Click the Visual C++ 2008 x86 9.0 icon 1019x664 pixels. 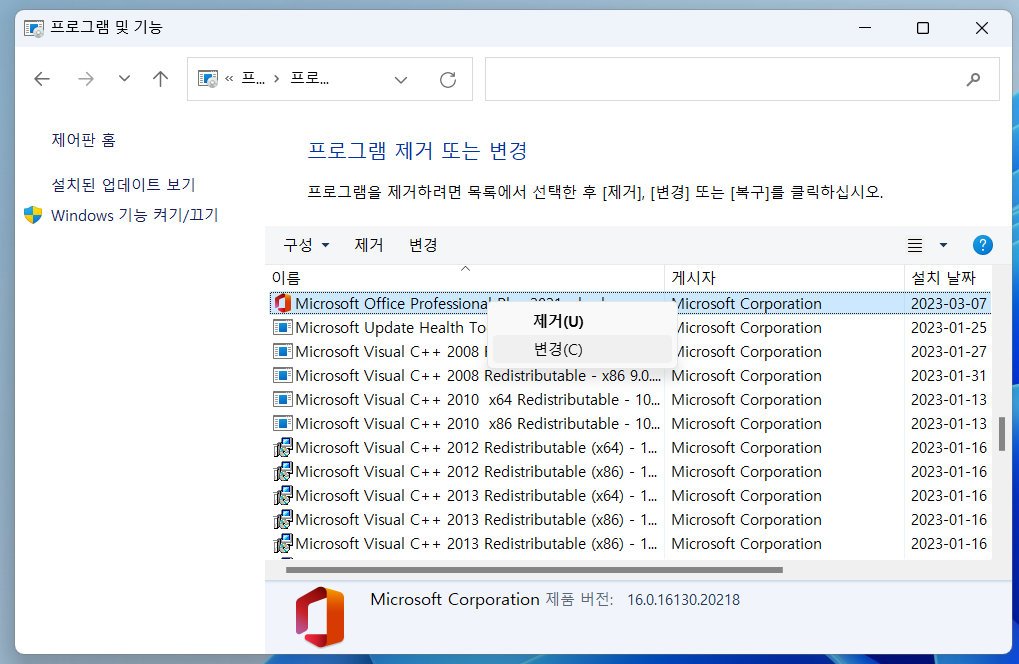[x=283, y=376]
